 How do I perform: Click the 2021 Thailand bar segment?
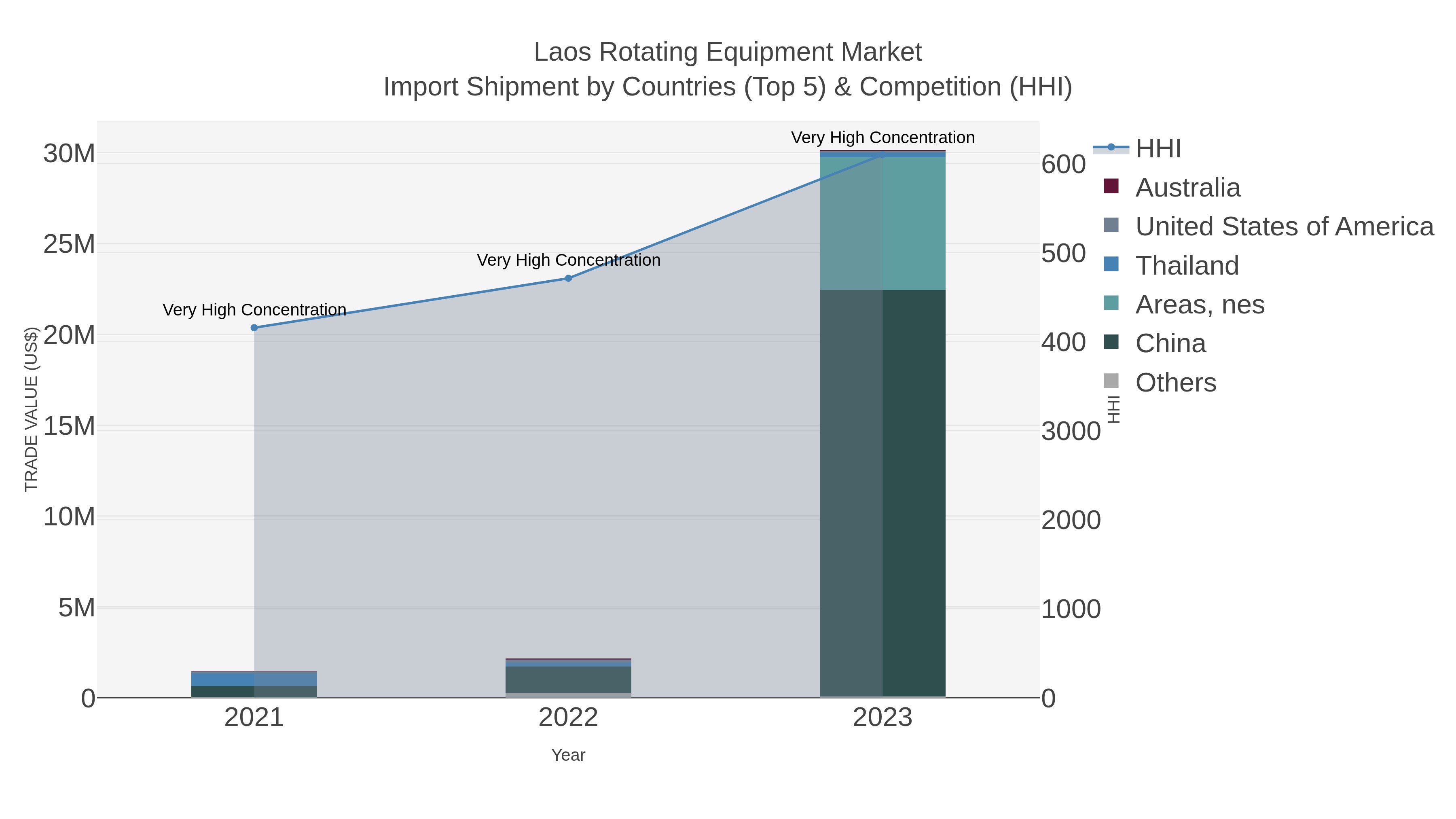(x=254, y=679)
